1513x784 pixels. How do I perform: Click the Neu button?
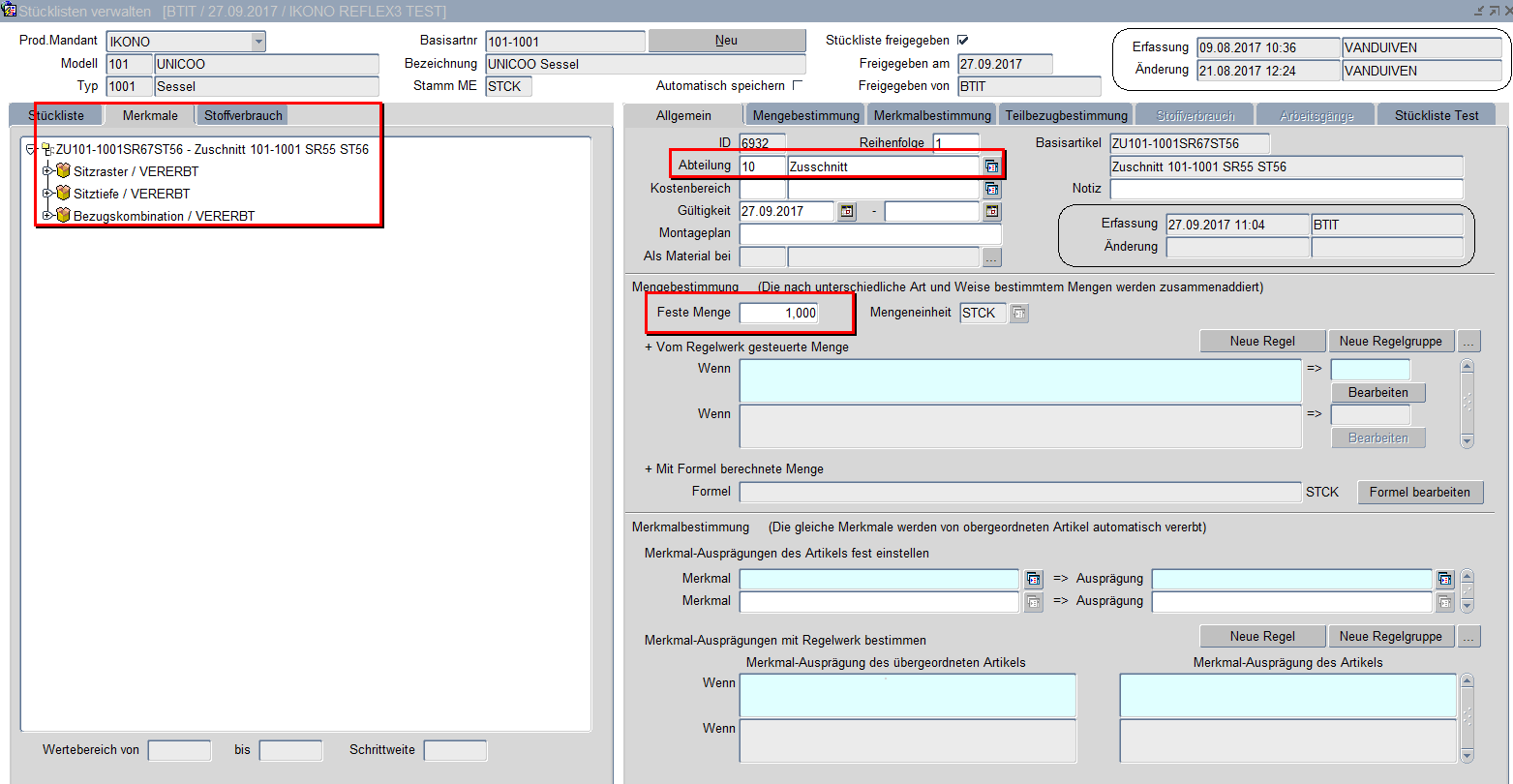(x=726, y=41)
